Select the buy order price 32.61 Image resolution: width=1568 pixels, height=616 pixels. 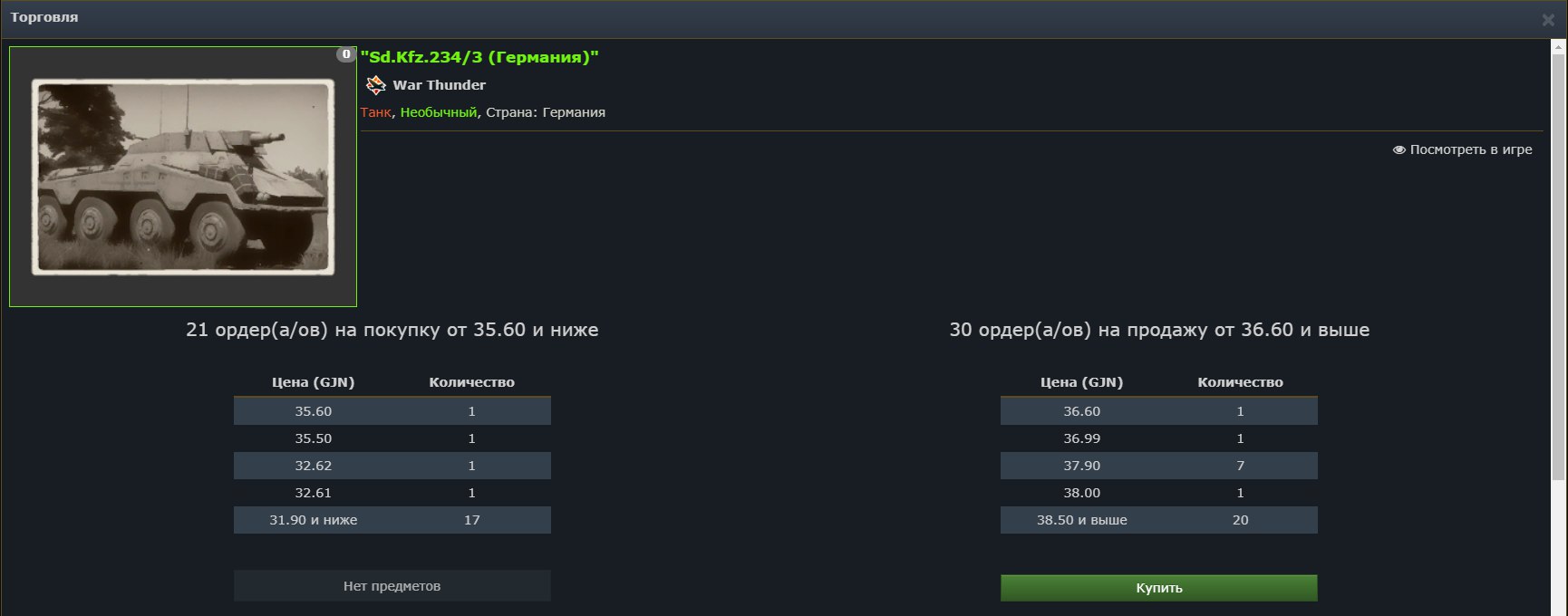(314, 493)
